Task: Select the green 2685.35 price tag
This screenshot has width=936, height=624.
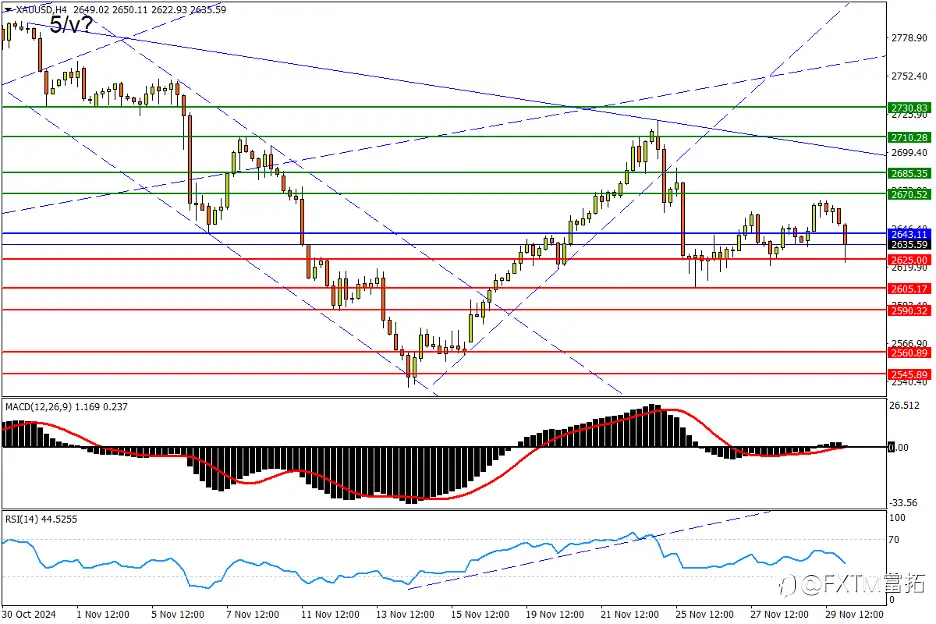Action: [909, 173]
